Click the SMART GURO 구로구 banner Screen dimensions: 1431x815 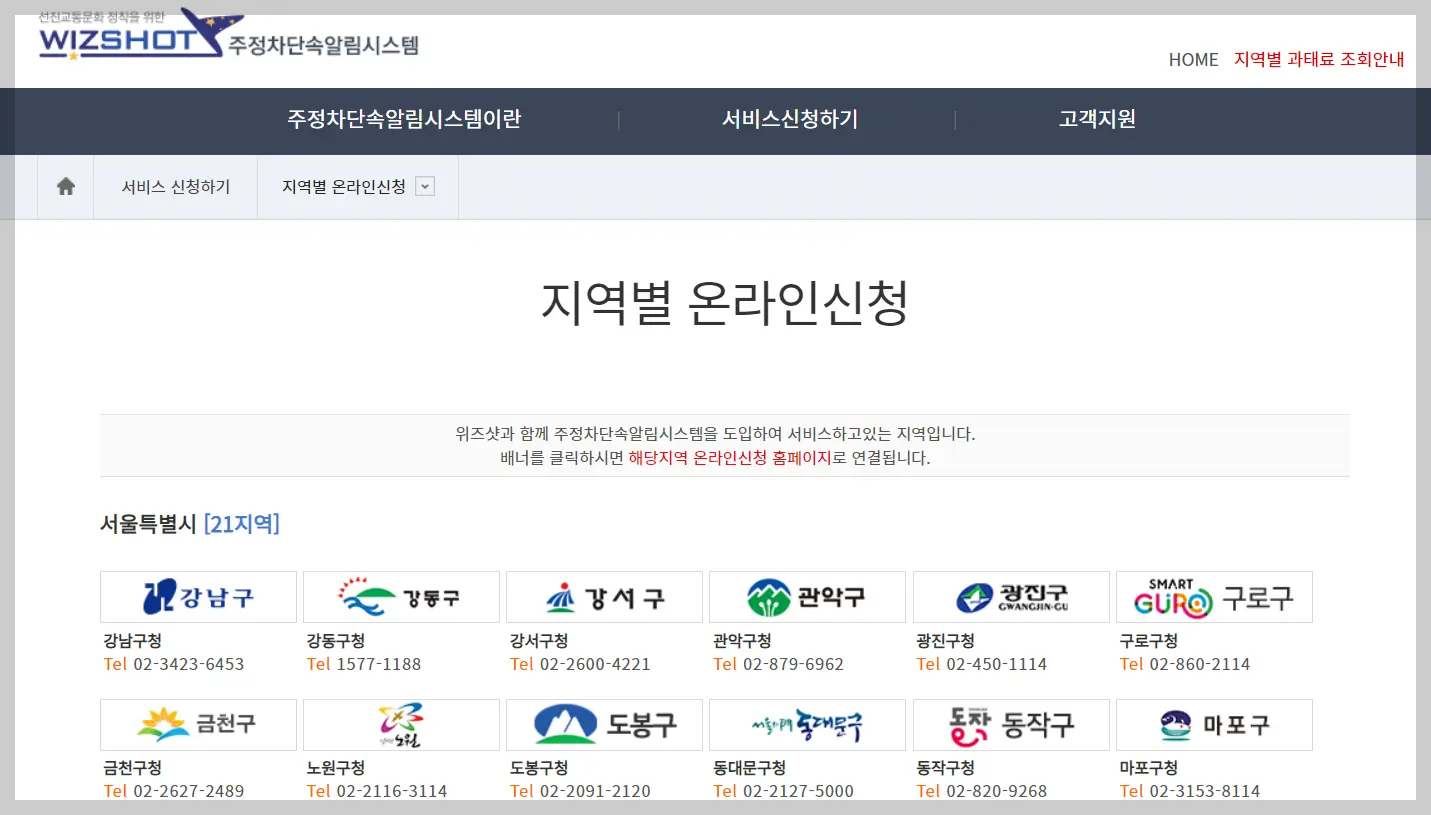tap(1213, 597)
